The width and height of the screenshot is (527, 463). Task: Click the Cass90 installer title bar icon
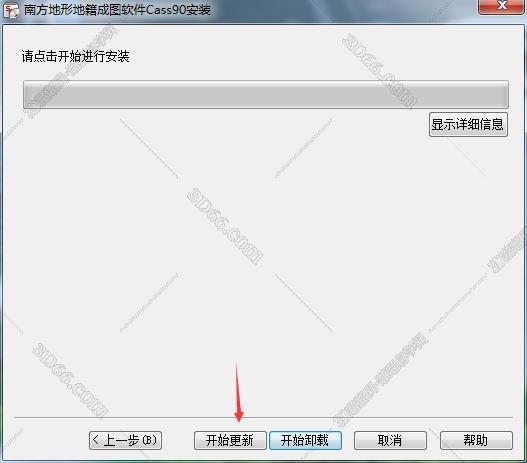point(11,11)
